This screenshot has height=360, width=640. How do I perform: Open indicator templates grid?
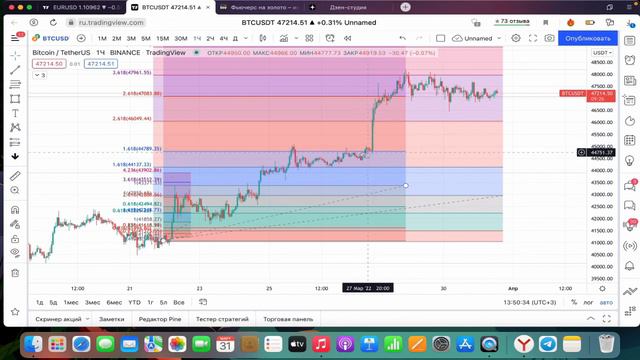pyautogui.click(x=309, y=38)
